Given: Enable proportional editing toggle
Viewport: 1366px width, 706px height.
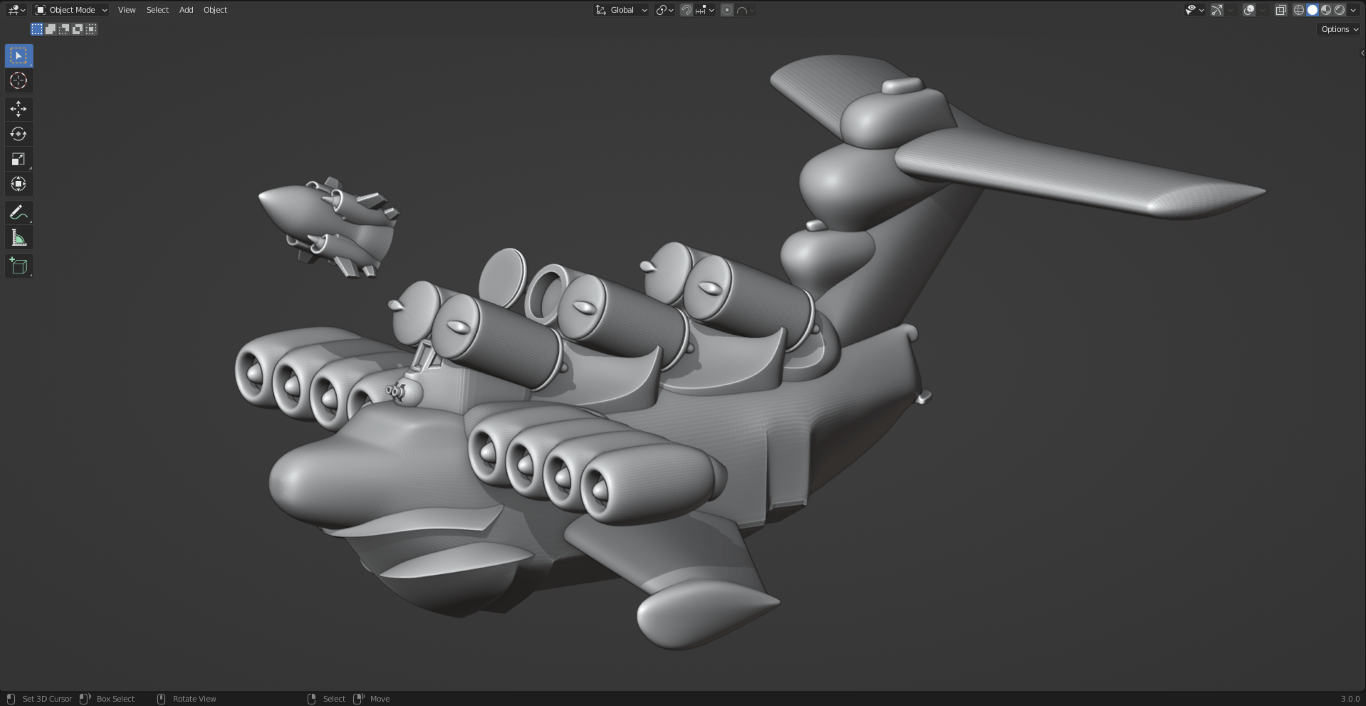Looking at the screenshot, I should (727, 10).
